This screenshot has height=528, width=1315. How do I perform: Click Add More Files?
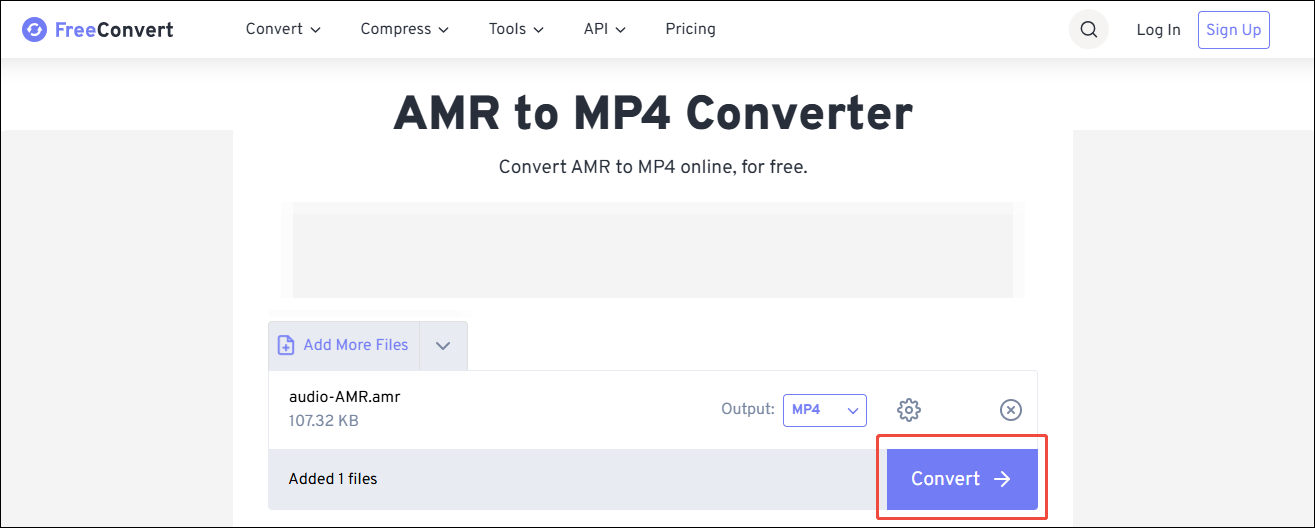point(343,345)
